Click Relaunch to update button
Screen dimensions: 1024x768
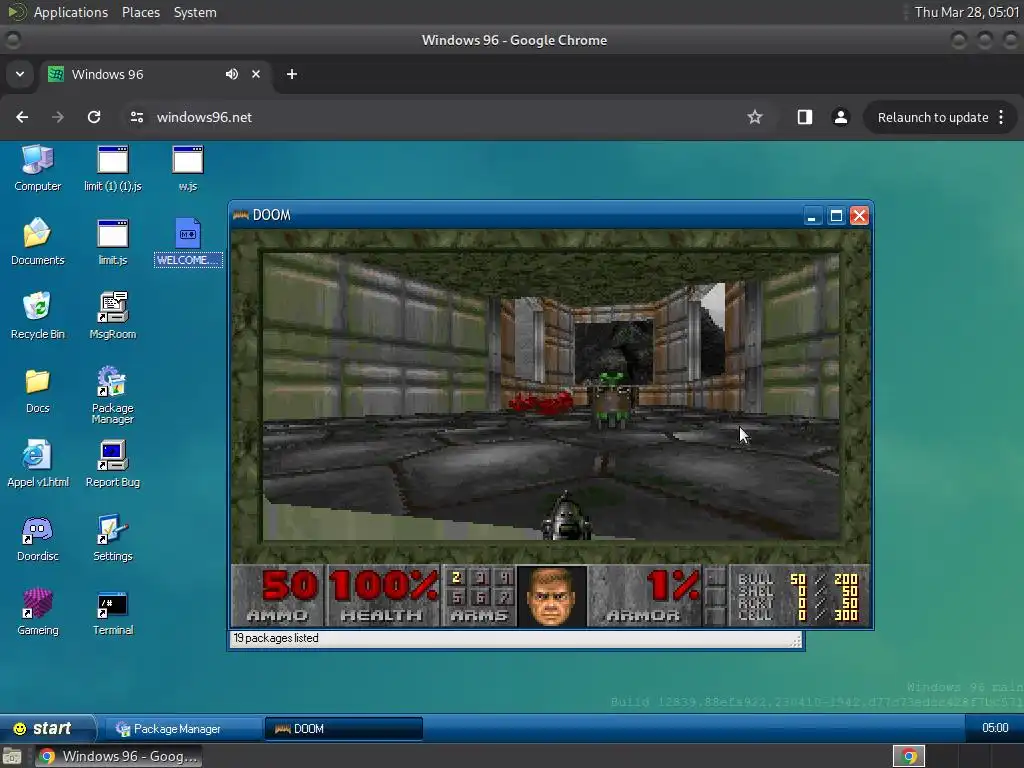point(933,118)
